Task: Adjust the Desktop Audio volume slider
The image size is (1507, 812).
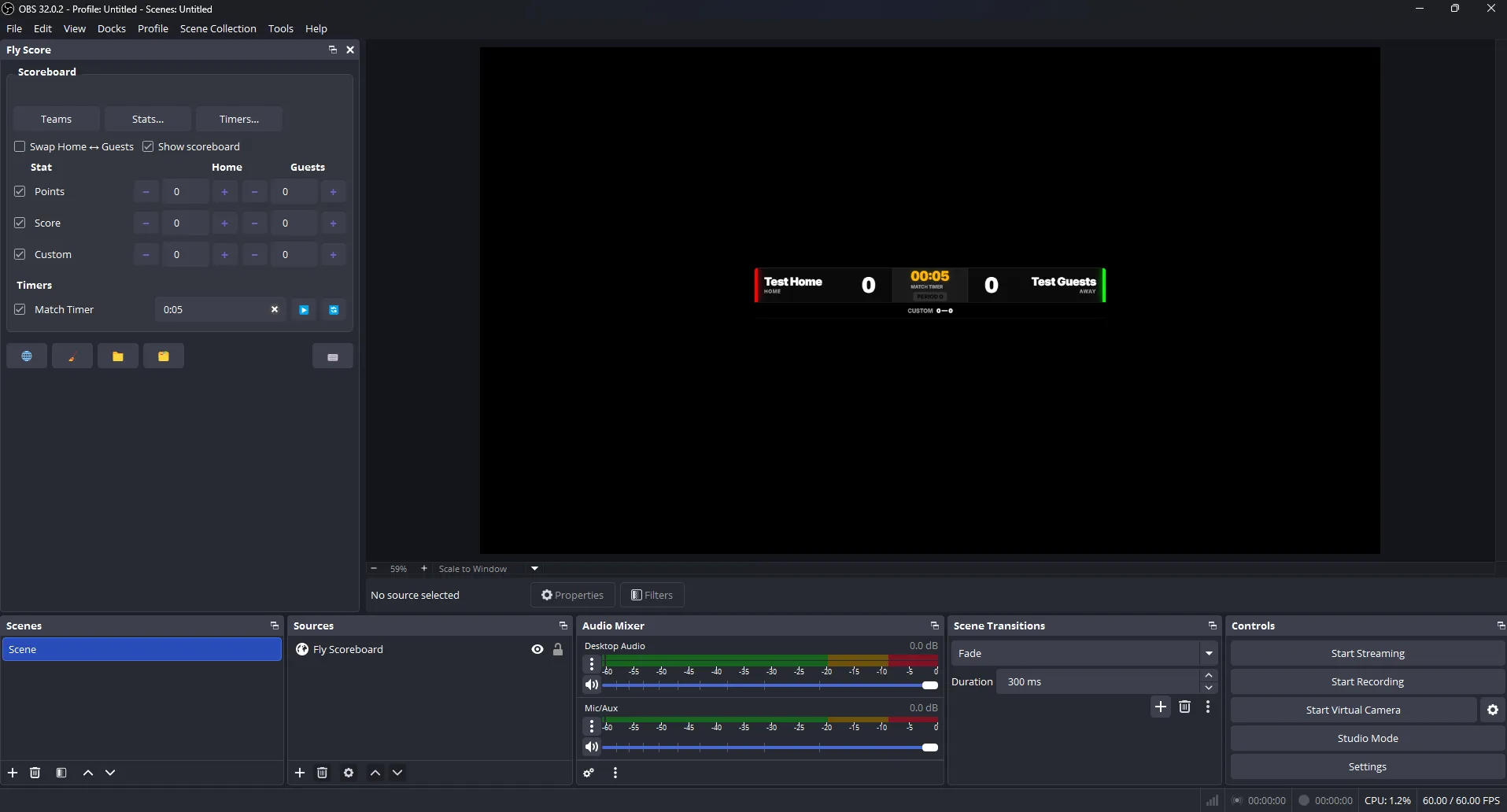Action: 929,685
